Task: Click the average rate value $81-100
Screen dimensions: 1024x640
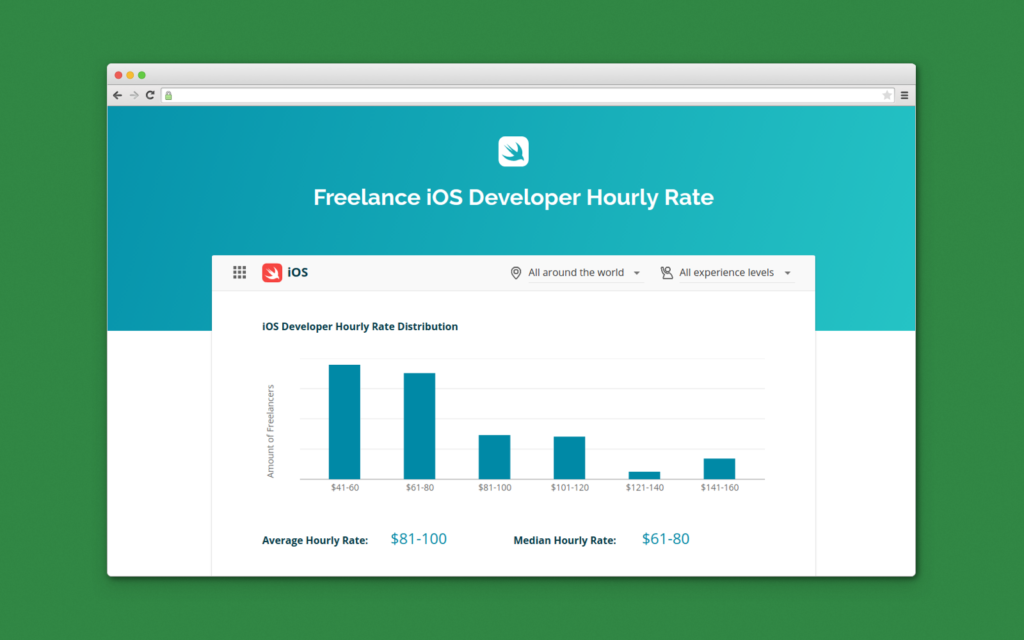Action: click(419, 539)
